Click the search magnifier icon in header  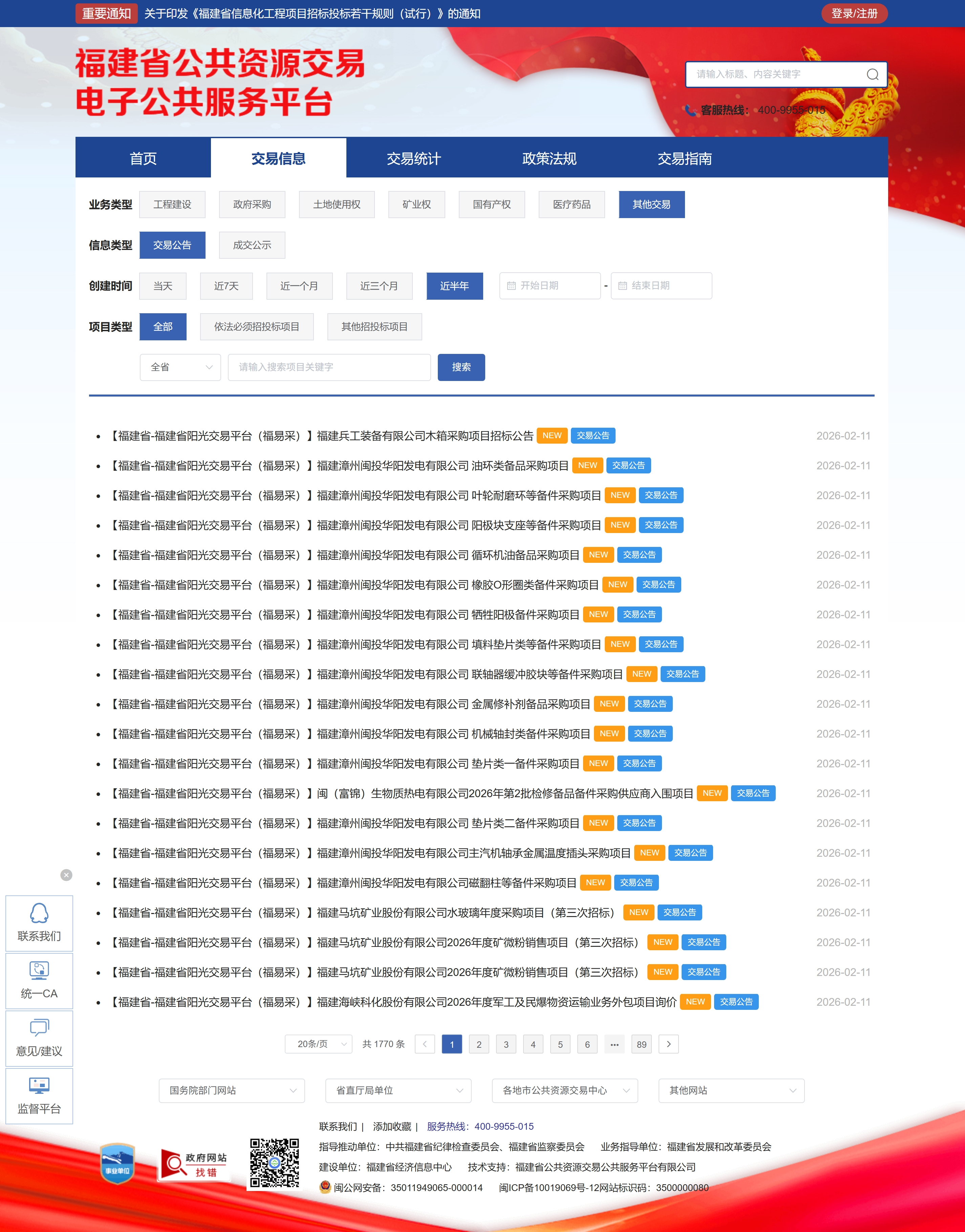click(872, 75)
